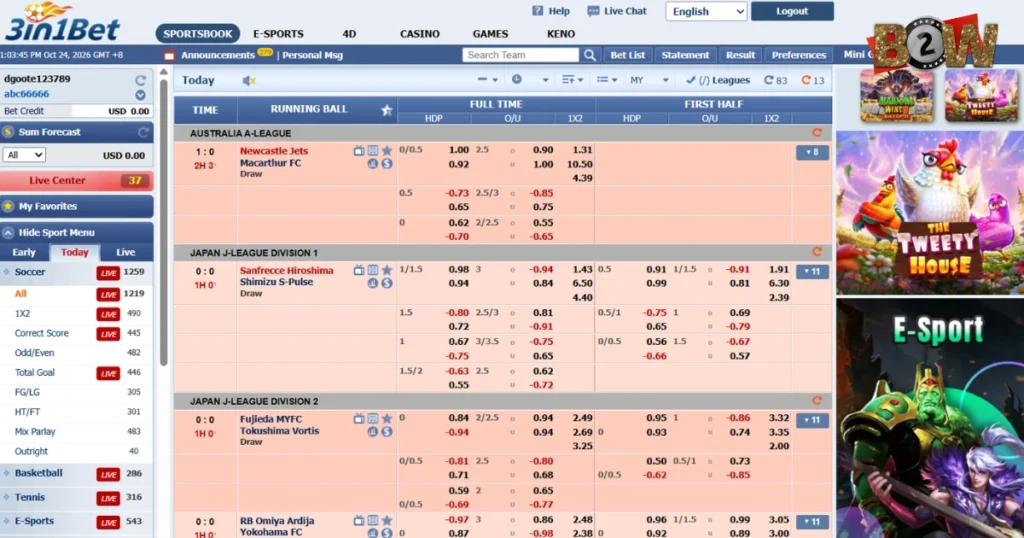Viewport: 1024px width, 538px height.
Task: Open Live Chat
Action: (x=616, y=11)
